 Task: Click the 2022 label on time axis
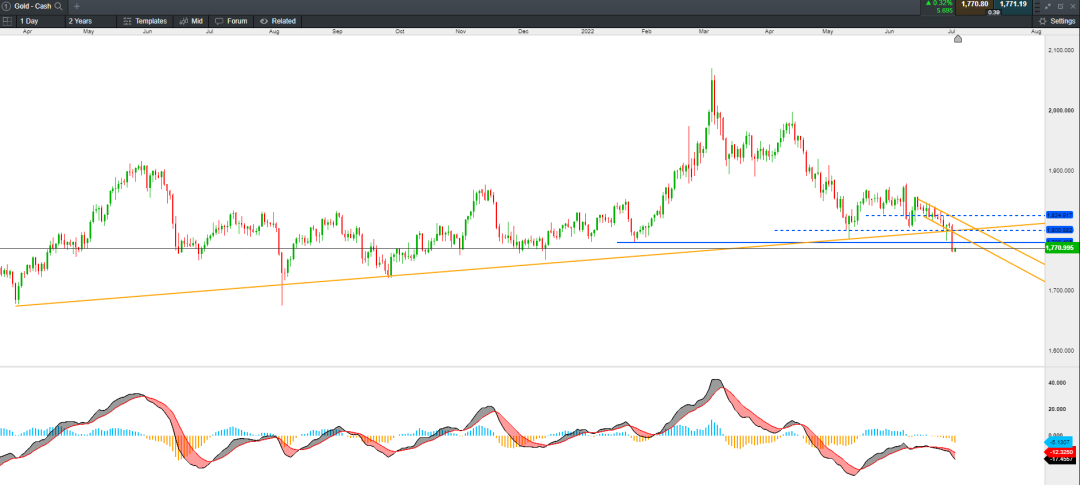coord(588,32)
